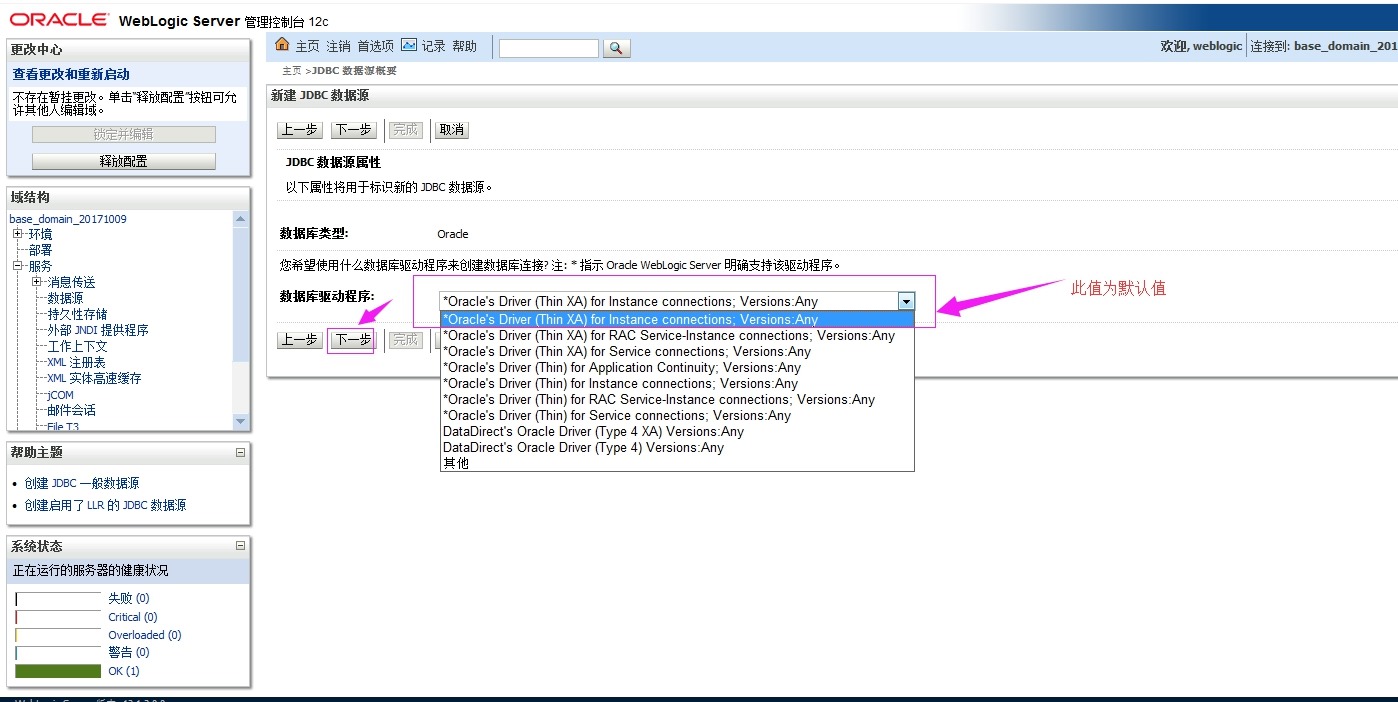Select Oracle's Driver (Thin) for Instance connections

point(677,383)
